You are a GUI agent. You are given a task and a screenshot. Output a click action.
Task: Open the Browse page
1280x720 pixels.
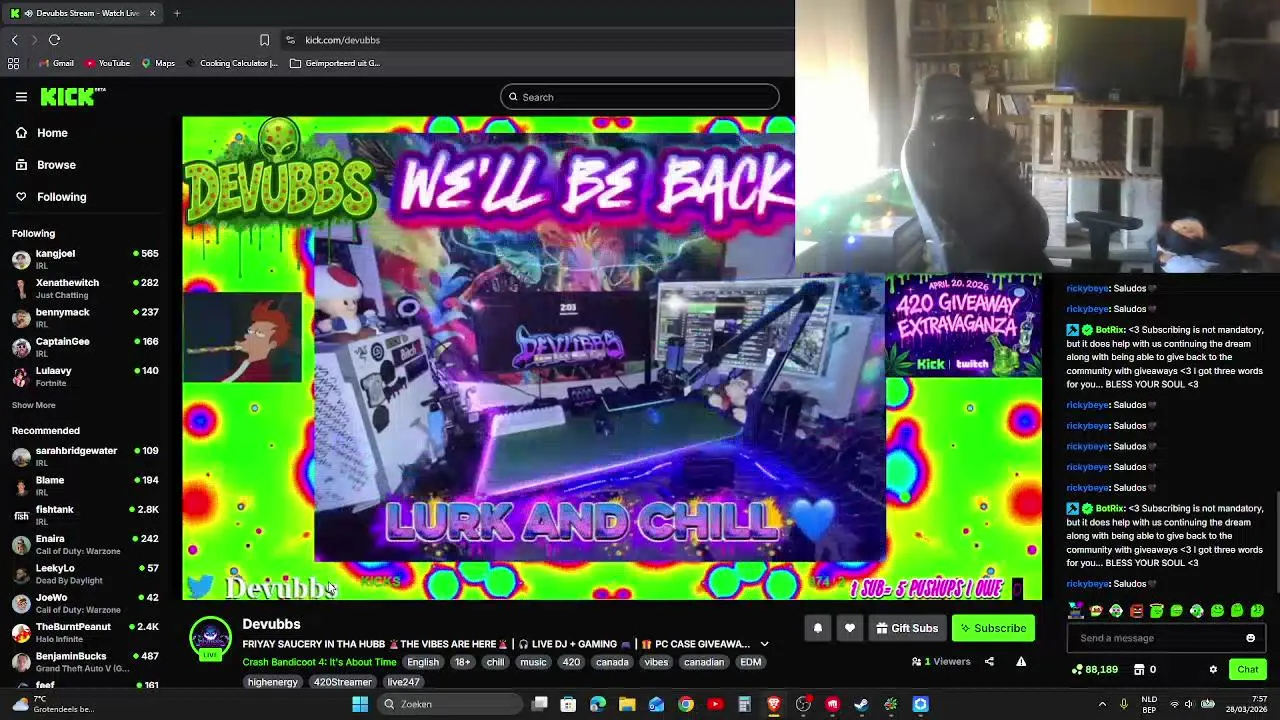(x=56, y=165)
